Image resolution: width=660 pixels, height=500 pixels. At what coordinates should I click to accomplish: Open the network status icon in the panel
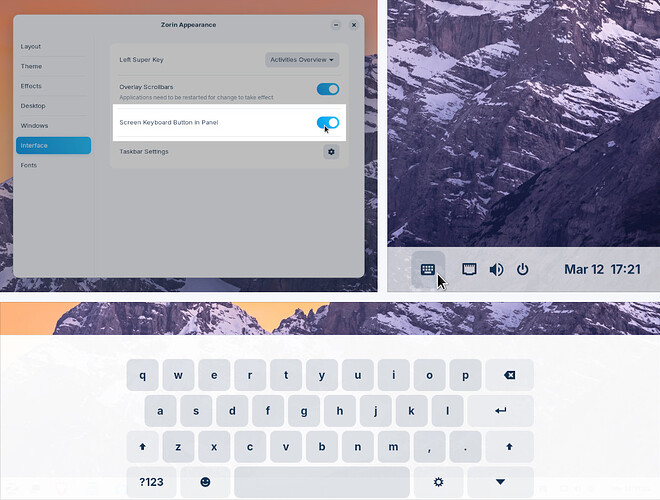tap(469, 269)
